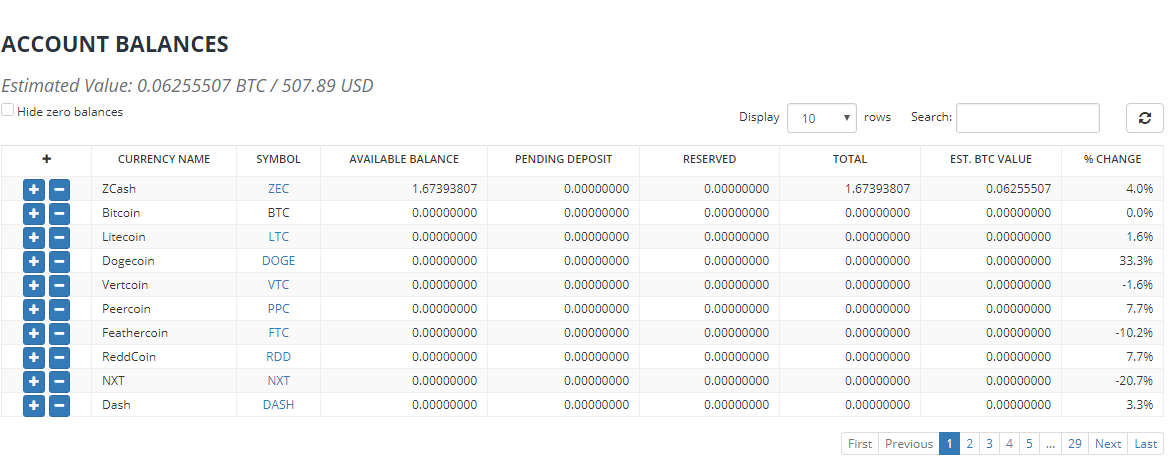Open the Display rows dropdown
Viewport: 1173px width, 473px height.
(x=822, y=118)
